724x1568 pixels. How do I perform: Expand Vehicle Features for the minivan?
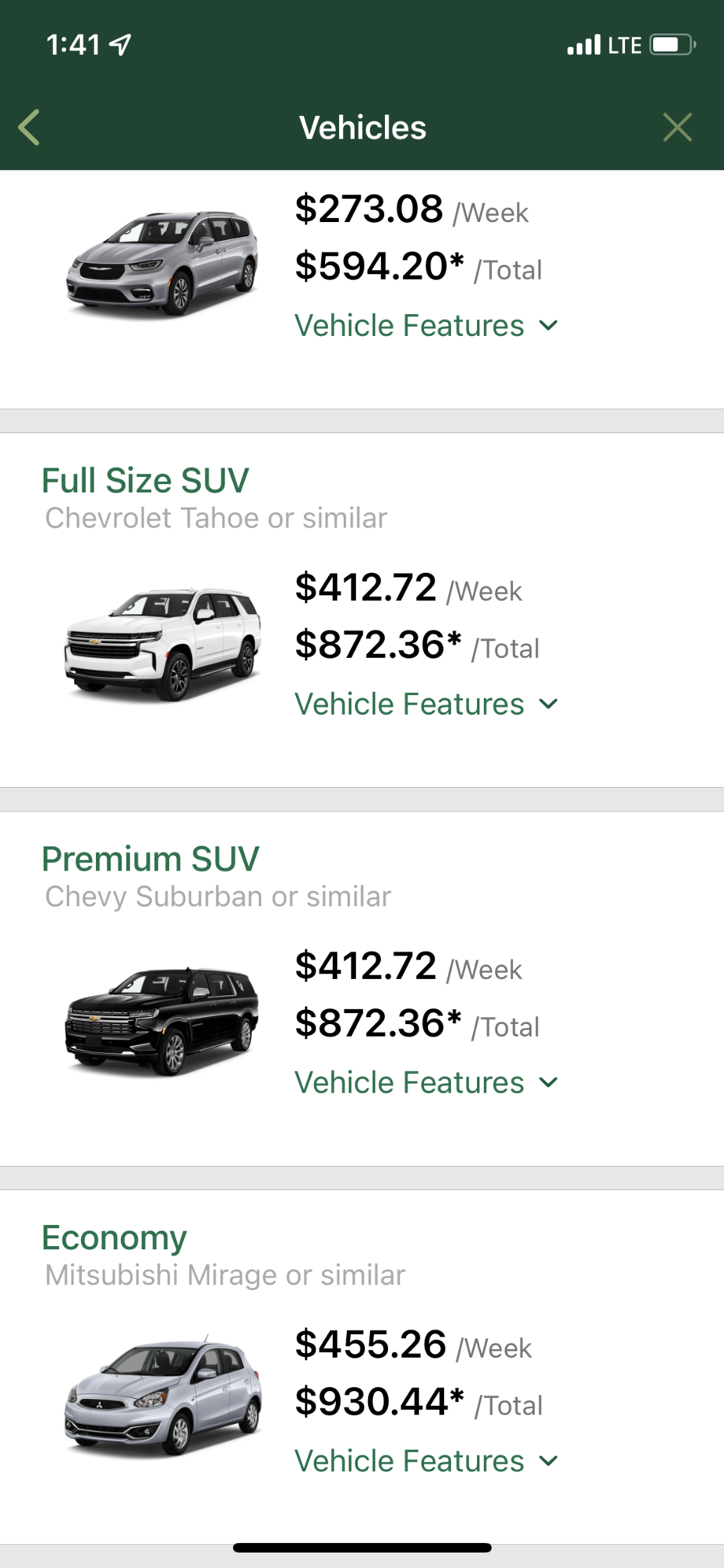[x=426, y=326]
